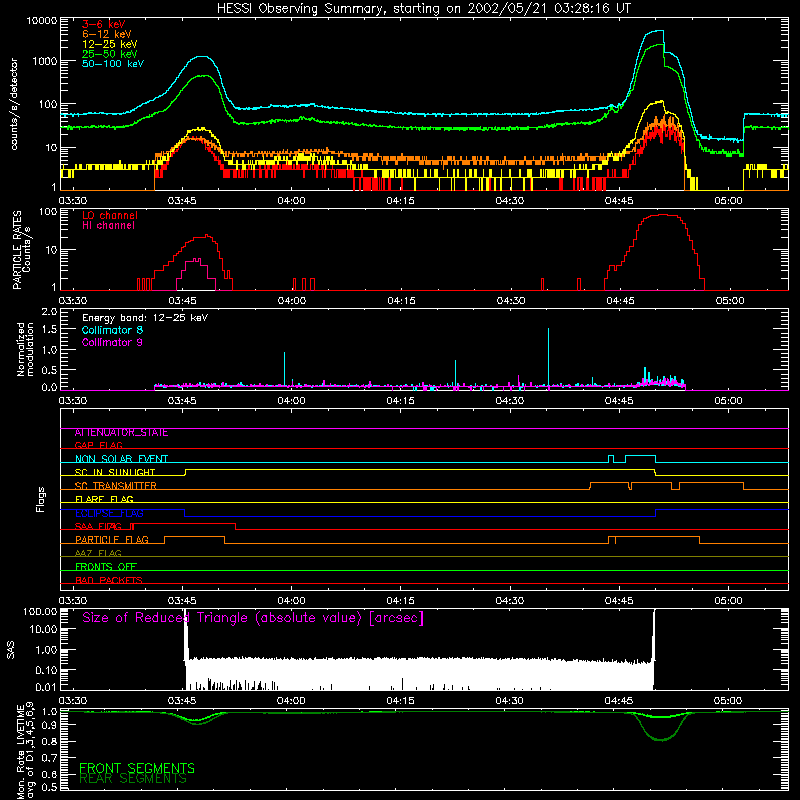The height and width of the screenshot is (800, 800).
Task: Click the 0.01 tick on SAS axis
Action: [46, 687]
